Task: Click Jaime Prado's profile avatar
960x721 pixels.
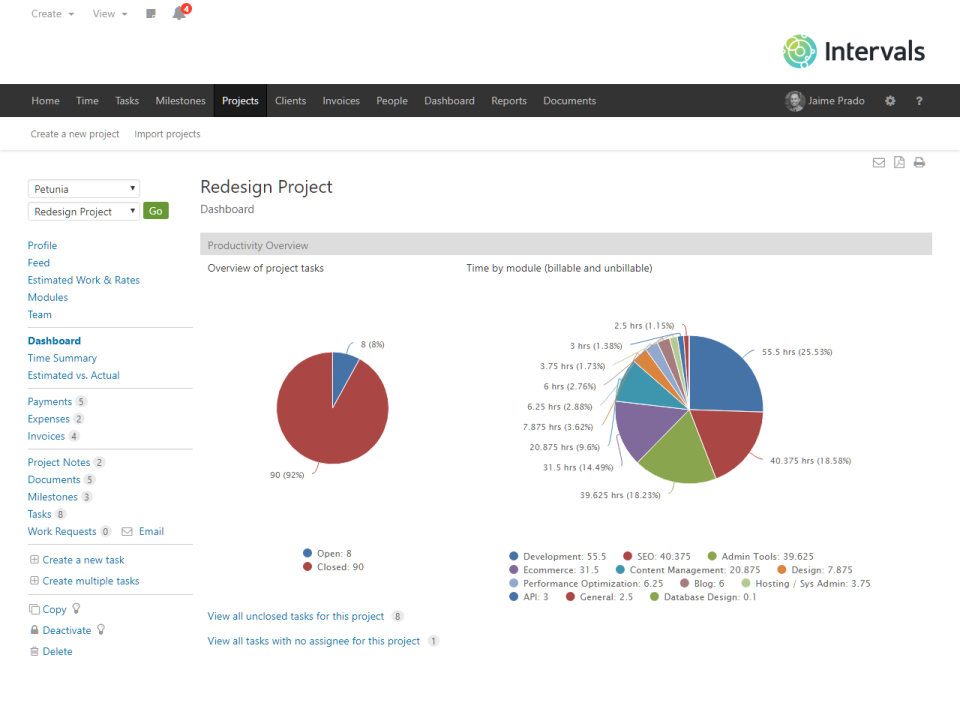Action: (794, 100)
